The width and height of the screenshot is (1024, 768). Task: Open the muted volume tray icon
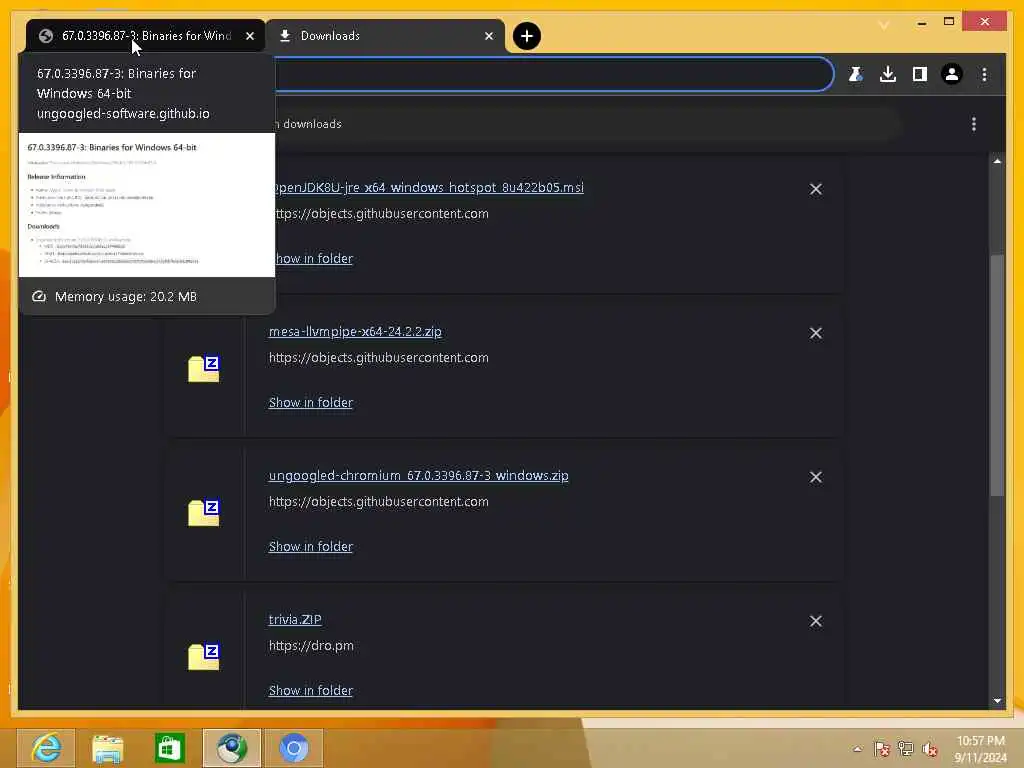click(930, 749)
